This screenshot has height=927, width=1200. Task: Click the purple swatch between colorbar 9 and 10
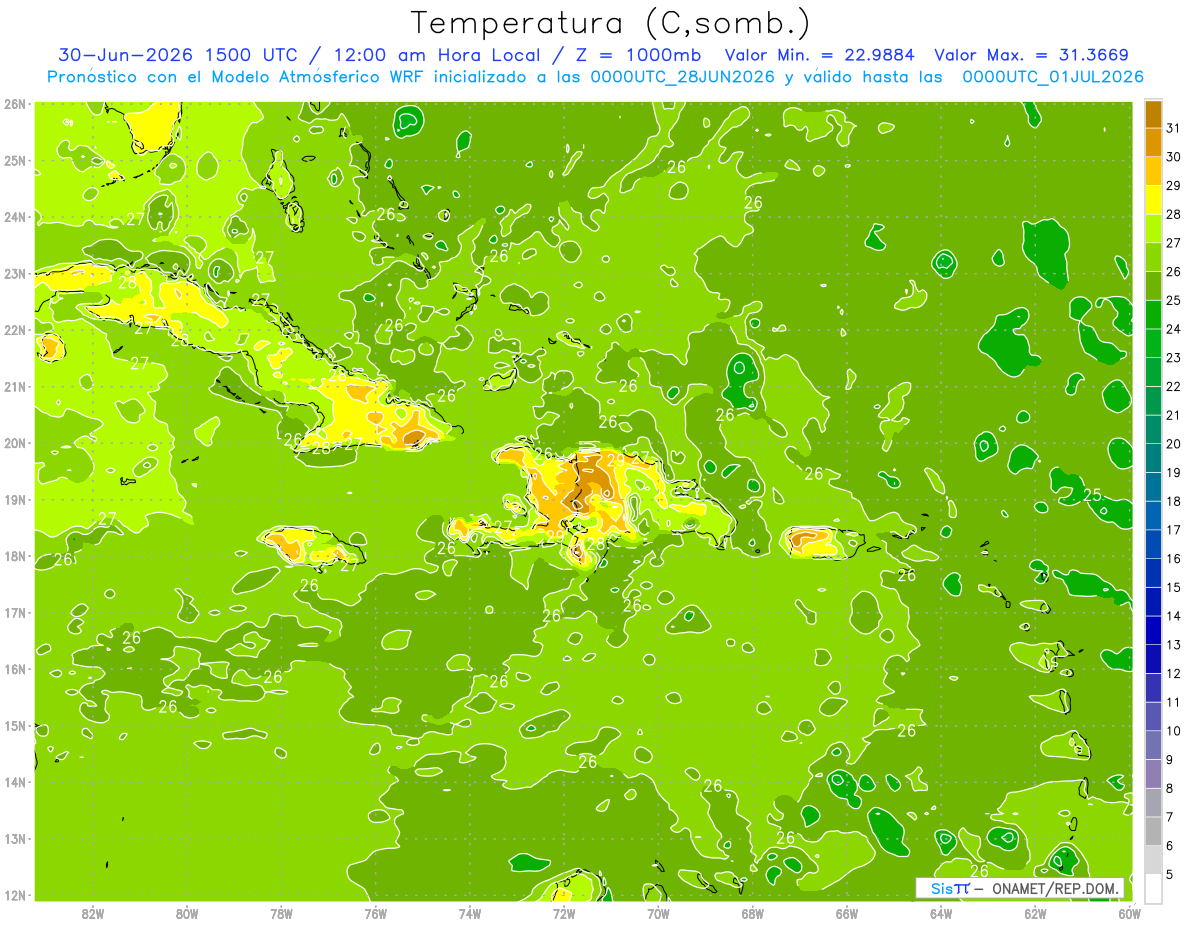click(x=1153, y=746)
